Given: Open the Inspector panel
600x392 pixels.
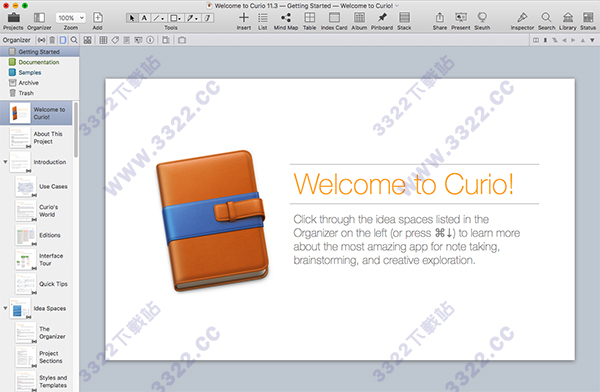Looking at the screenshot, I should [522, 18].
